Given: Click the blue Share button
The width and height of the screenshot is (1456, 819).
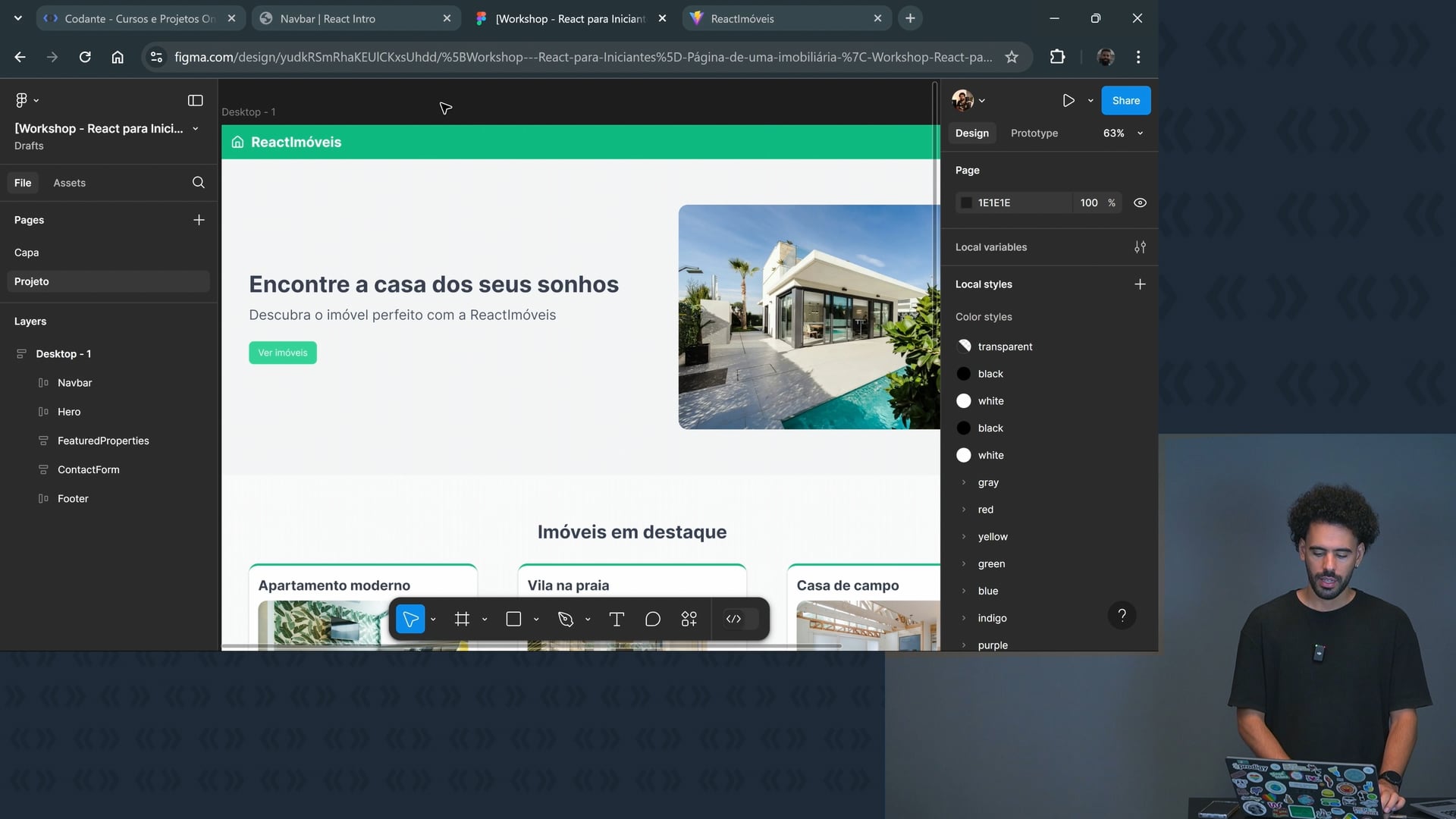Looking at the screenshot, I should pos(1125,100).
